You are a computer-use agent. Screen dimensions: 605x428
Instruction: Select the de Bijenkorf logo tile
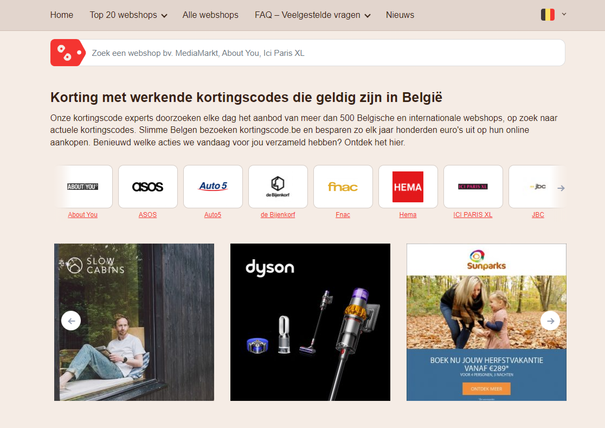click(x=278, y=187)
